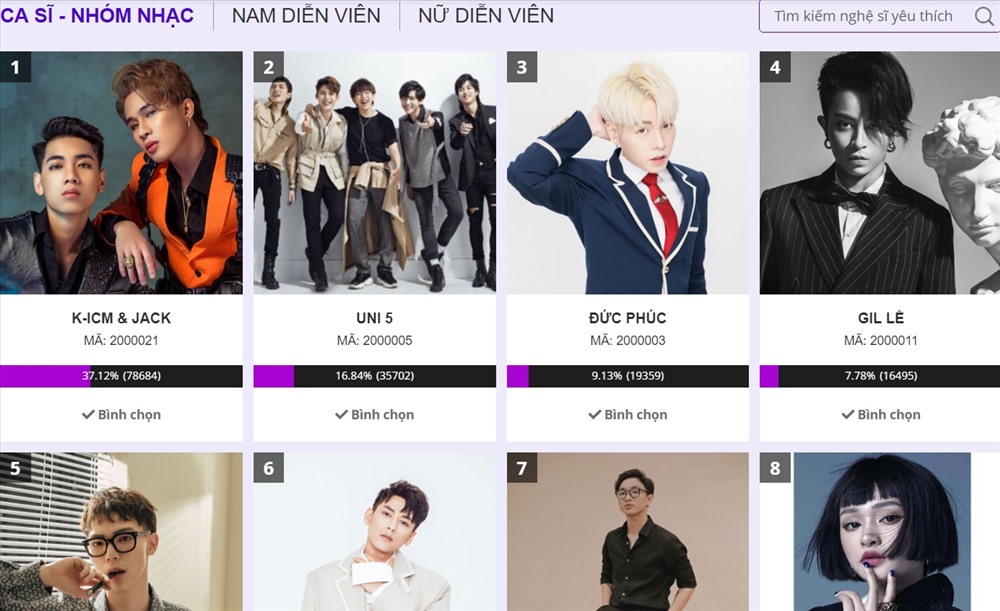Vote for GIL LÊ with Bình chọn
The image size is (1000, 611).
[x=881, y=415]
